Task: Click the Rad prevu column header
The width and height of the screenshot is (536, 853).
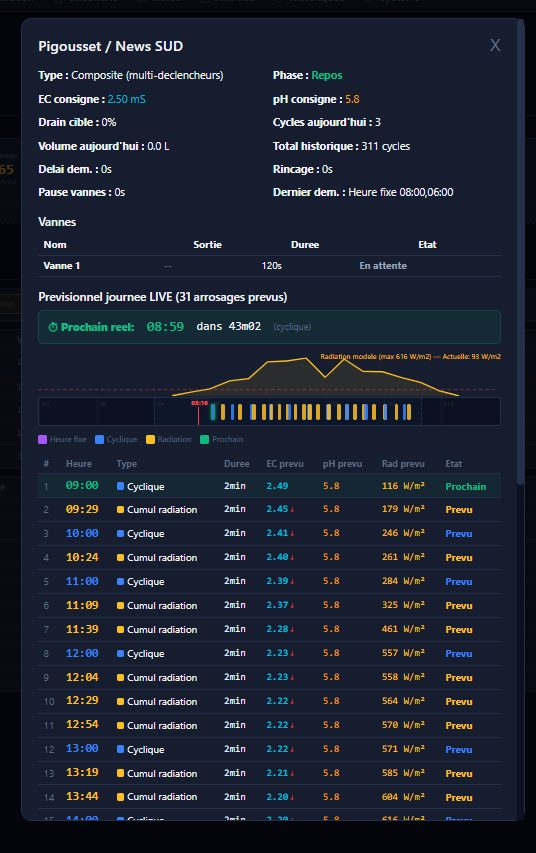Action: pos(403,463)
